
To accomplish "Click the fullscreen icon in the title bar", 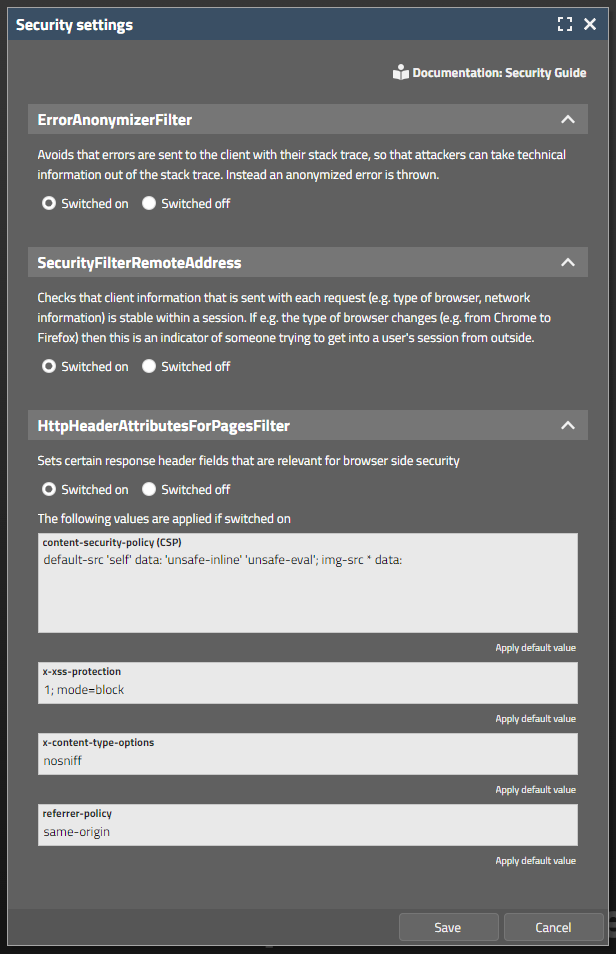I will click(565, 24).
